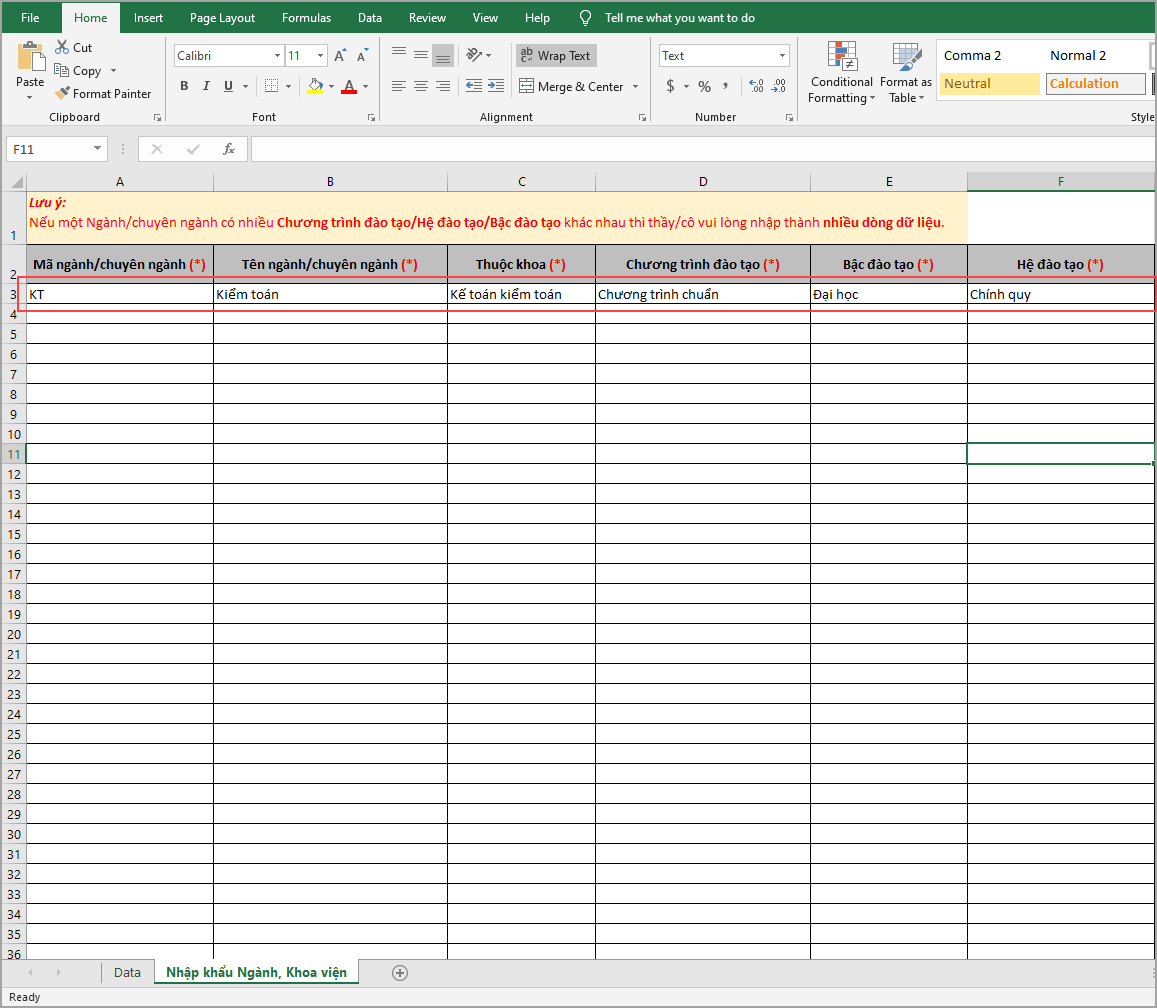The image size is (1157, 1008).
Task: Apply the Fill Color bucket icon
Action: [315, 86]
